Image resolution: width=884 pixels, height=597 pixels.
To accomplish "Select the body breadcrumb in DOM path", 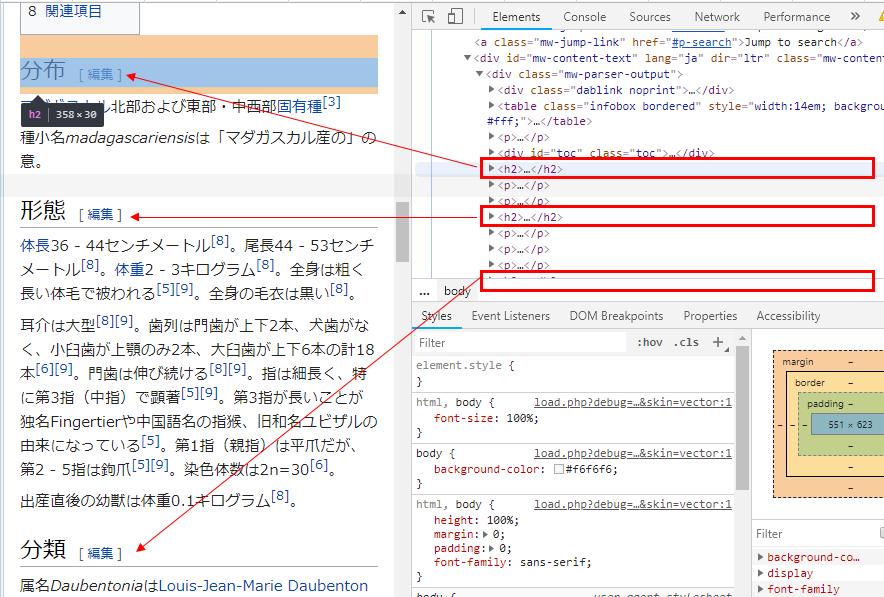I will click(x=457, y=290).
